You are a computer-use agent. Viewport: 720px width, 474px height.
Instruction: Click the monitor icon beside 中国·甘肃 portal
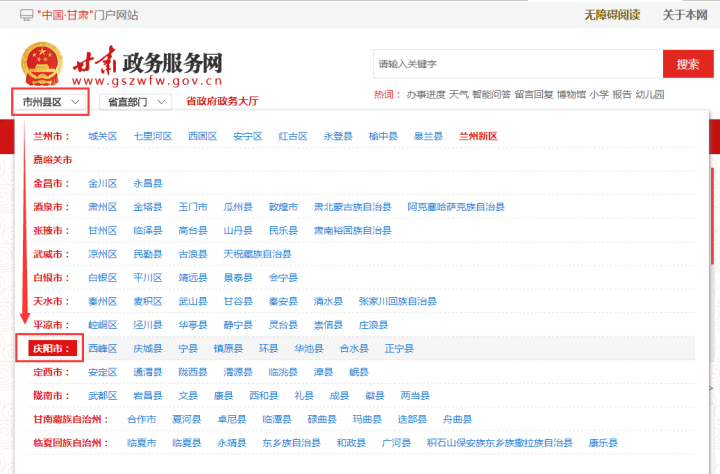[26, 15]
